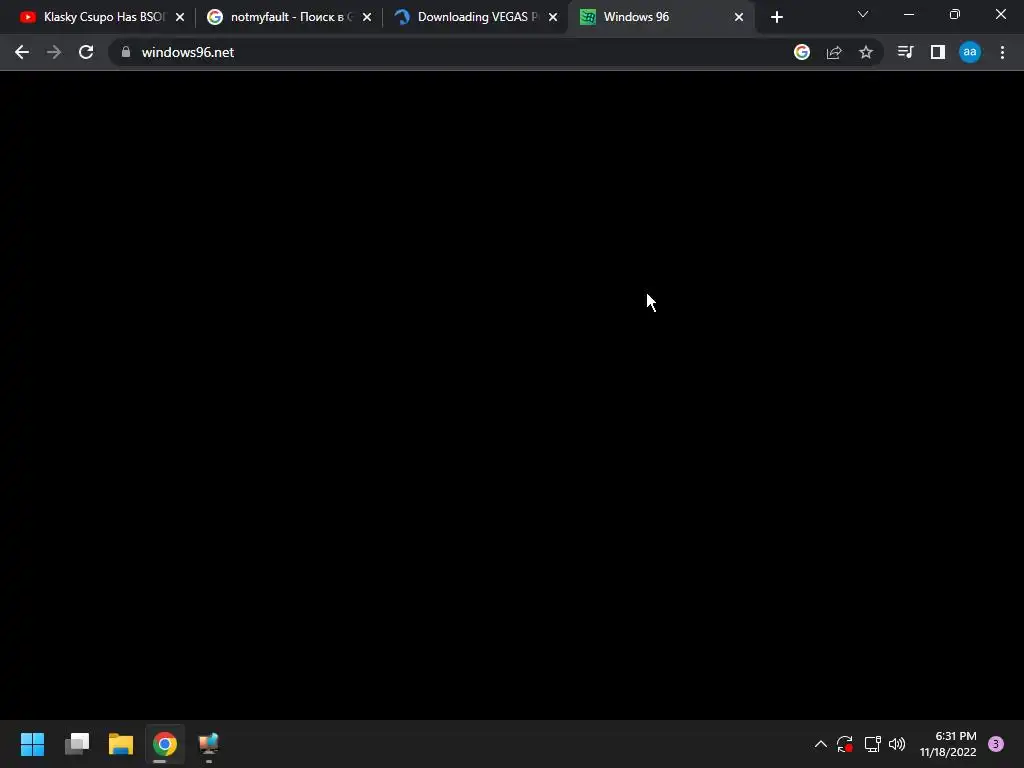Click the sync tray icon with red dot
This screenshot has height=768, width=1024.
point(845,744)
